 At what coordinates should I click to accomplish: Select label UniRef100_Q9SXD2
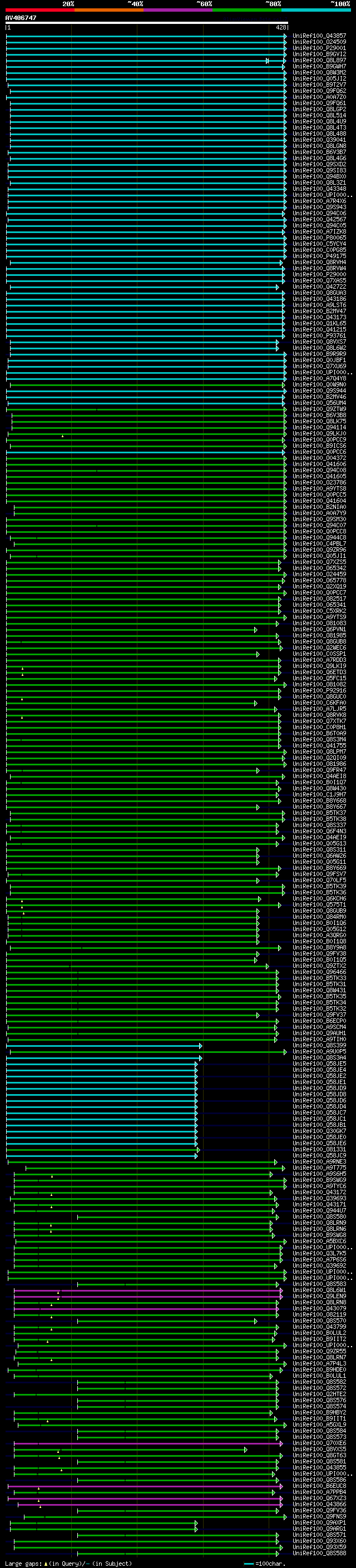coord(319,164)
